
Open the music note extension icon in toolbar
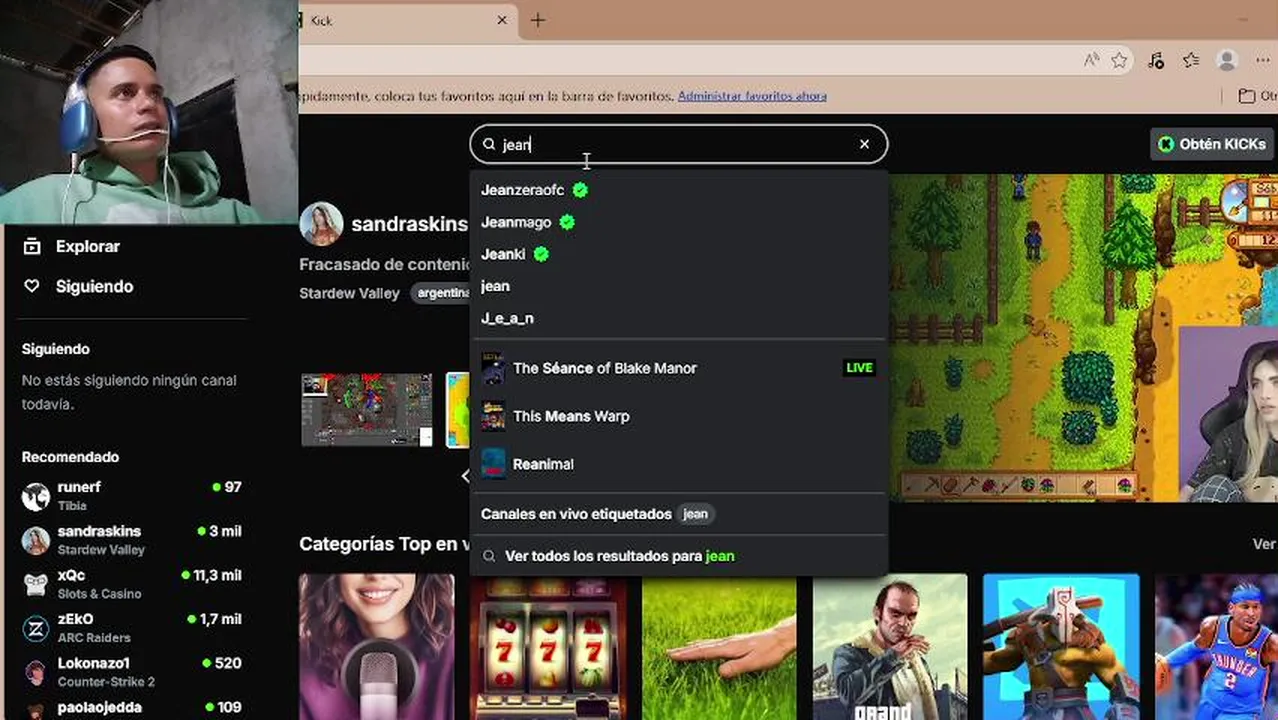coord(1156,61)
